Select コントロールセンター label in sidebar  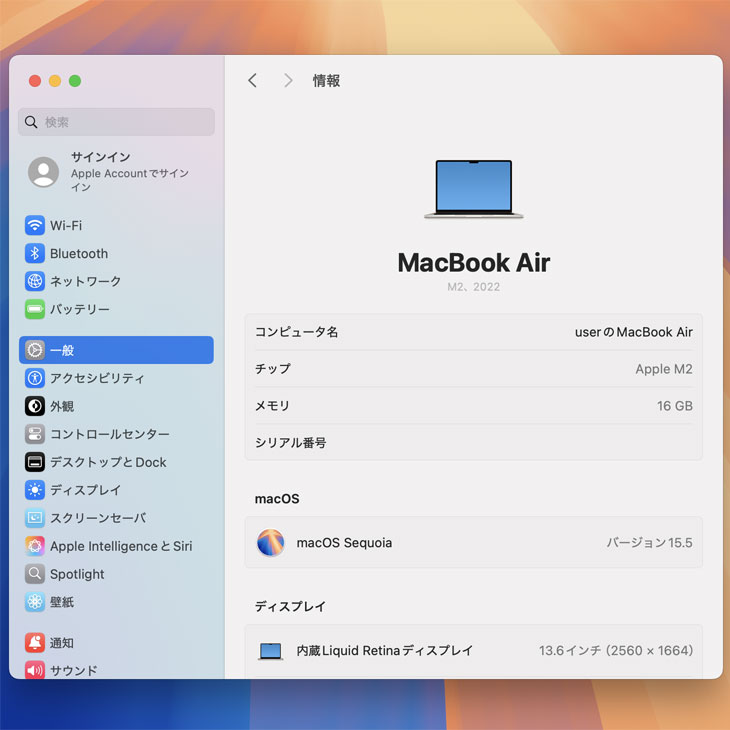click(110, 434)
